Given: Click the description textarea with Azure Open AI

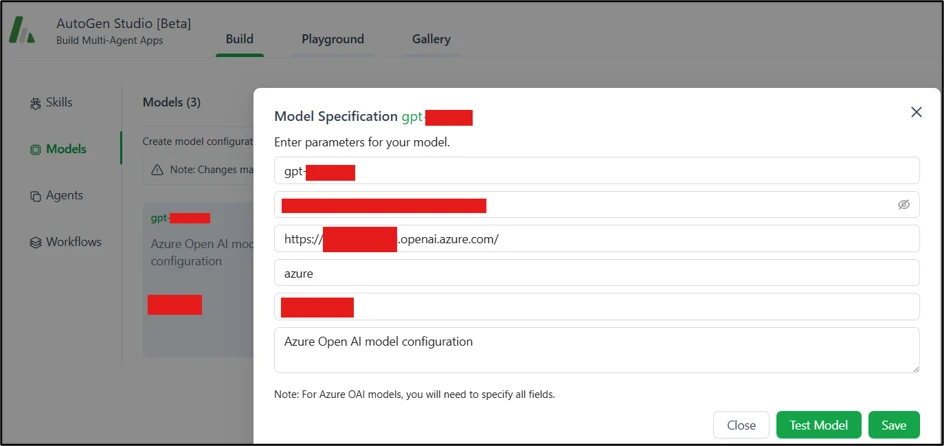Looking at the screenshot, I should [597, 350].
